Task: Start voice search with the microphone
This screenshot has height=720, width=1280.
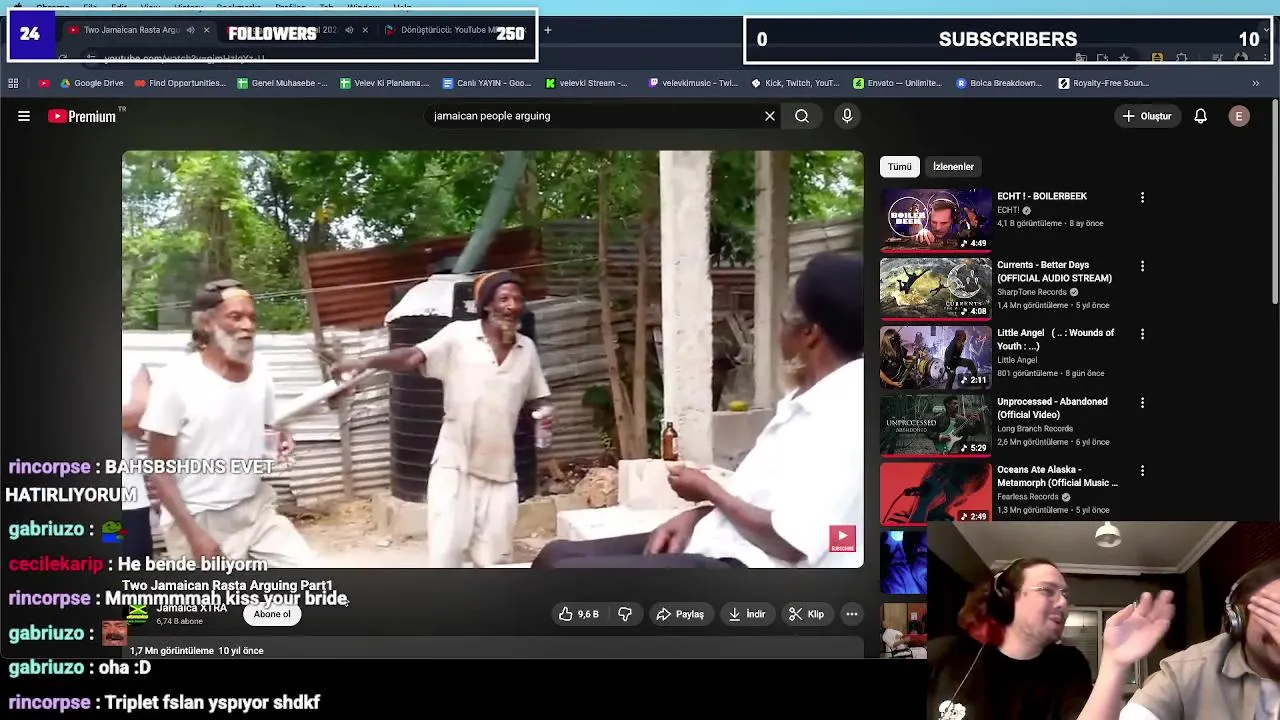Action: point(847,116)
